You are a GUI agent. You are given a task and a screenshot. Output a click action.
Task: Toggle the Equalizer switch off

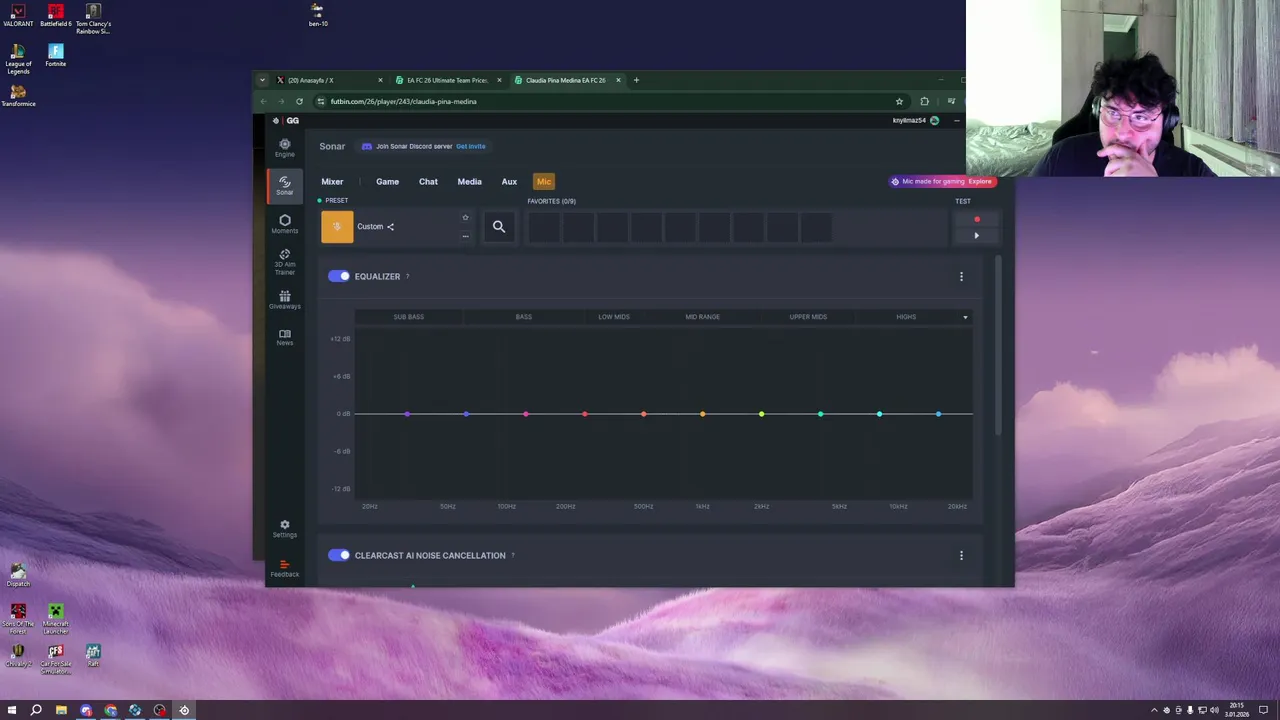coord(339,276)
